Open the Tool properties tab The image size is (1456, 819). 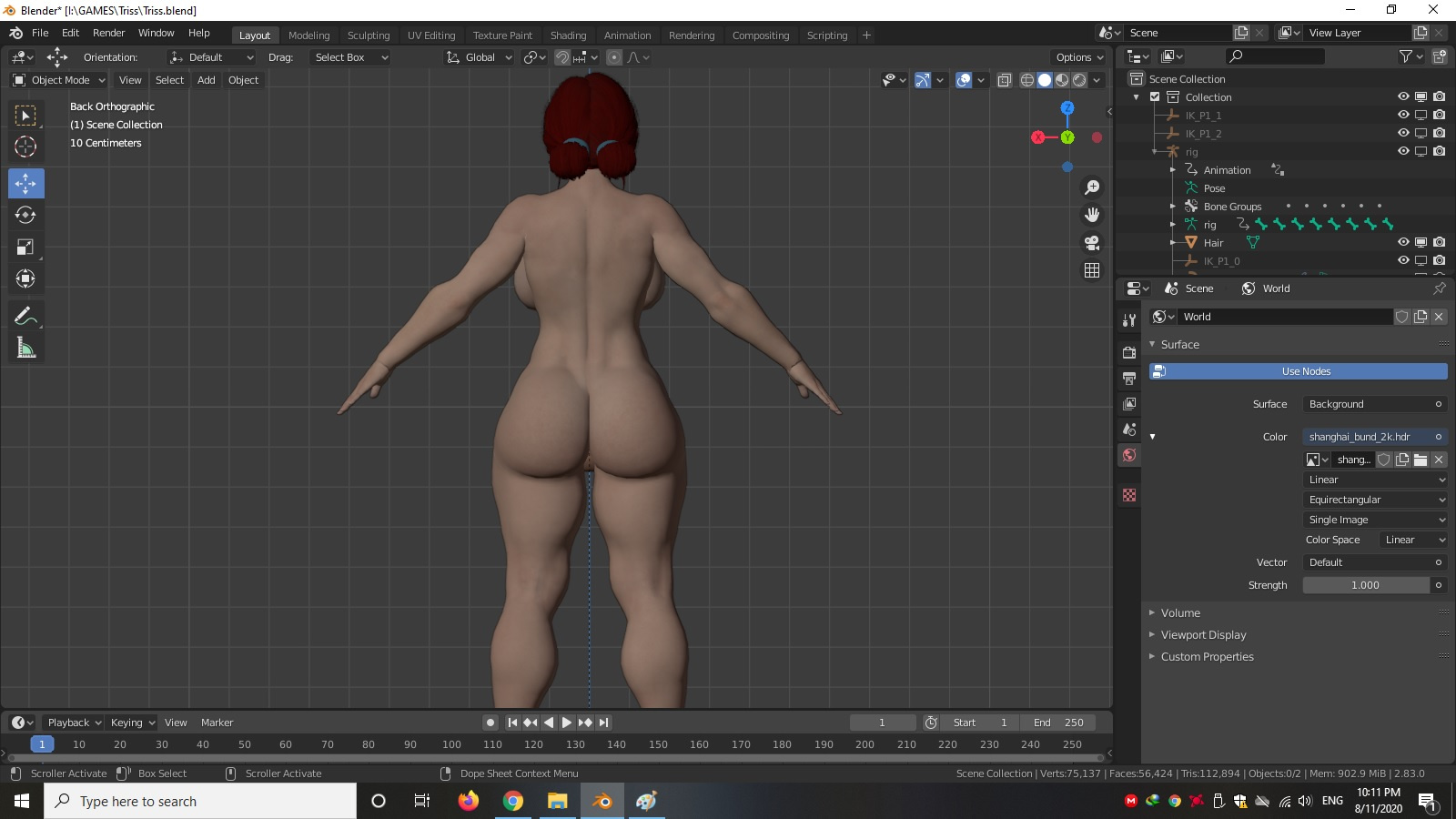(x=1129, y=320)
